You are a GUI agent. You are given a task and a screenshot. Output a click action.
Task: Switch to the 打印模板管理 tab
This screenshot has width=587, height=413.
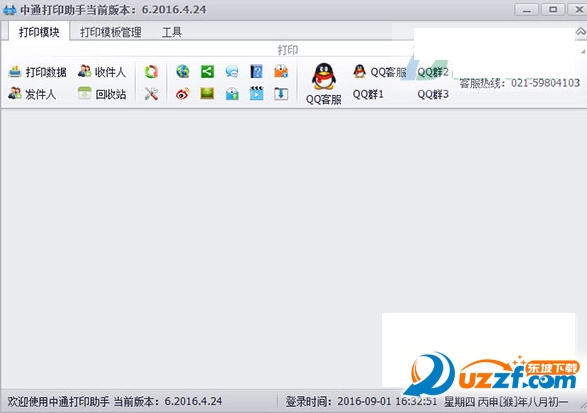111,32
